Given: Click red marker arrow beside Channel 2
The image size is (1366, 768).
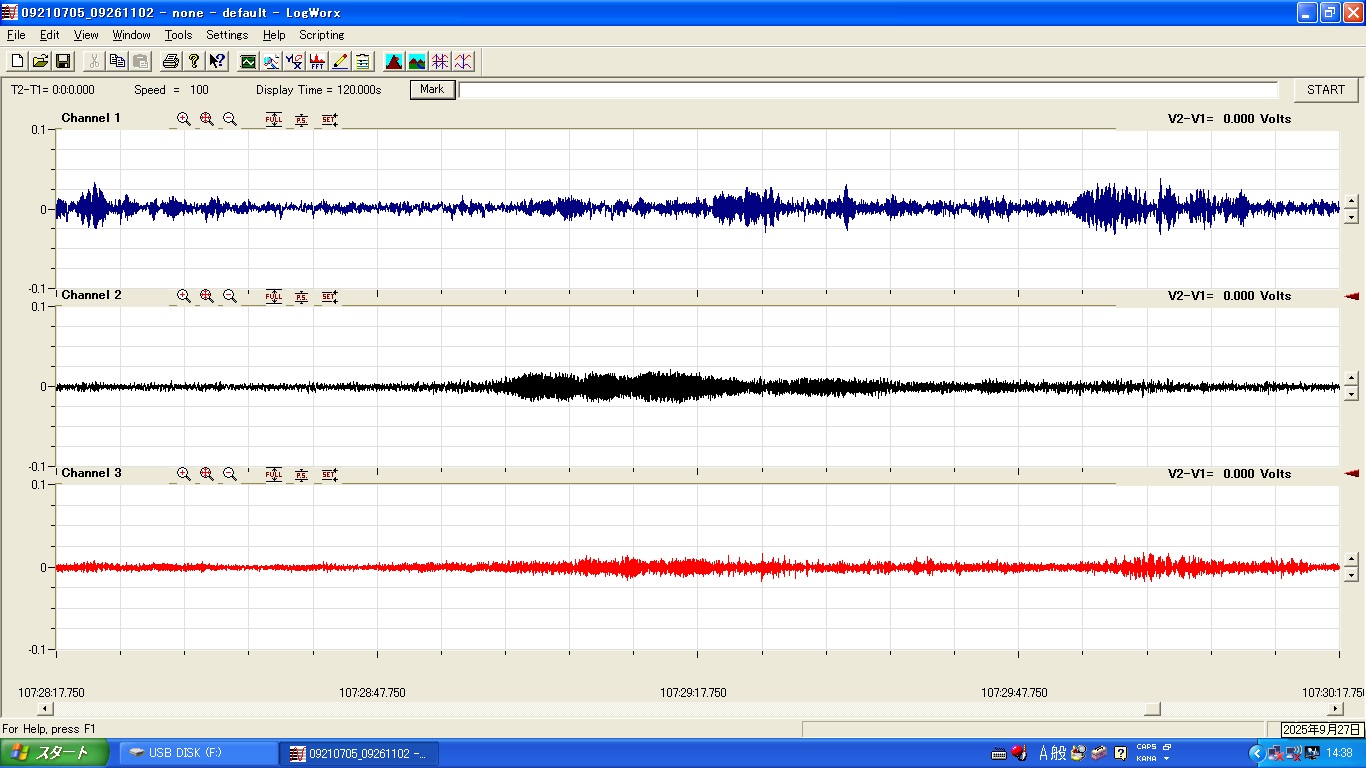Looking at the screenshot, I should 1352,296.
